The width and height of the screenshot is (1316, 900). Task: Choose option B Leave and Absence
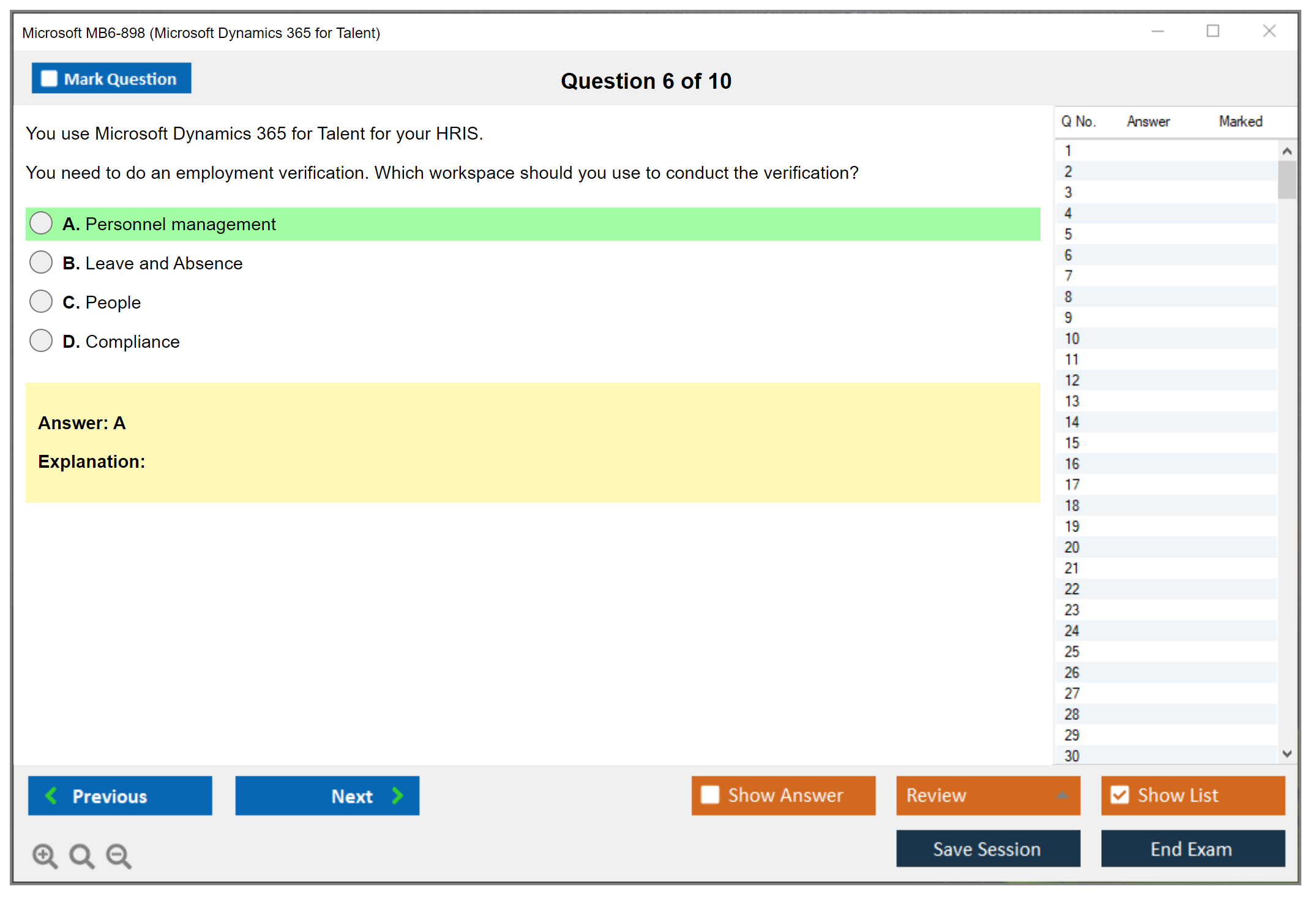pos(41,263)
